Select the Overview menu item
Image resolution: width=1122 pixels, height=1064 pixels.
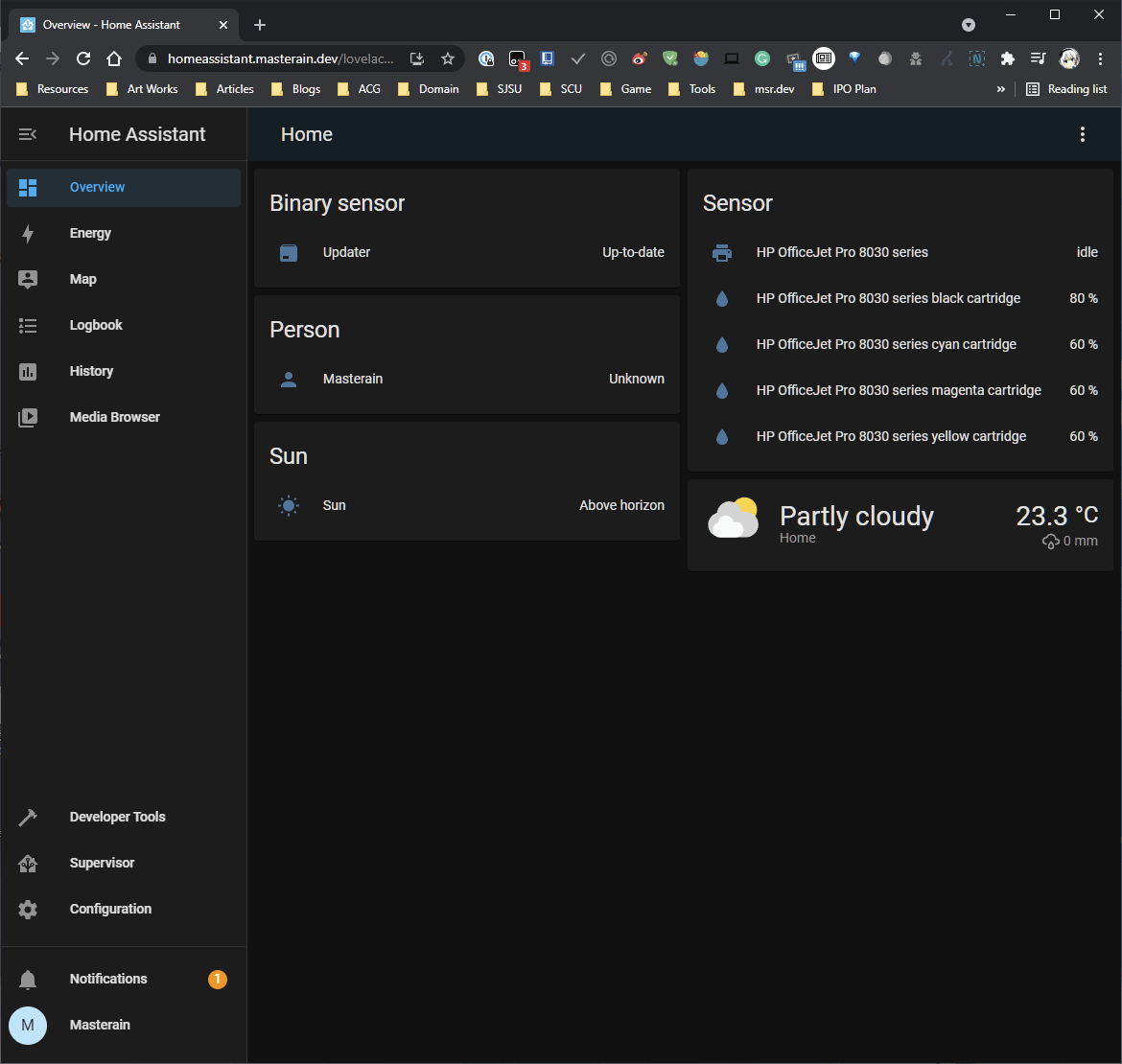click(98, 188)
